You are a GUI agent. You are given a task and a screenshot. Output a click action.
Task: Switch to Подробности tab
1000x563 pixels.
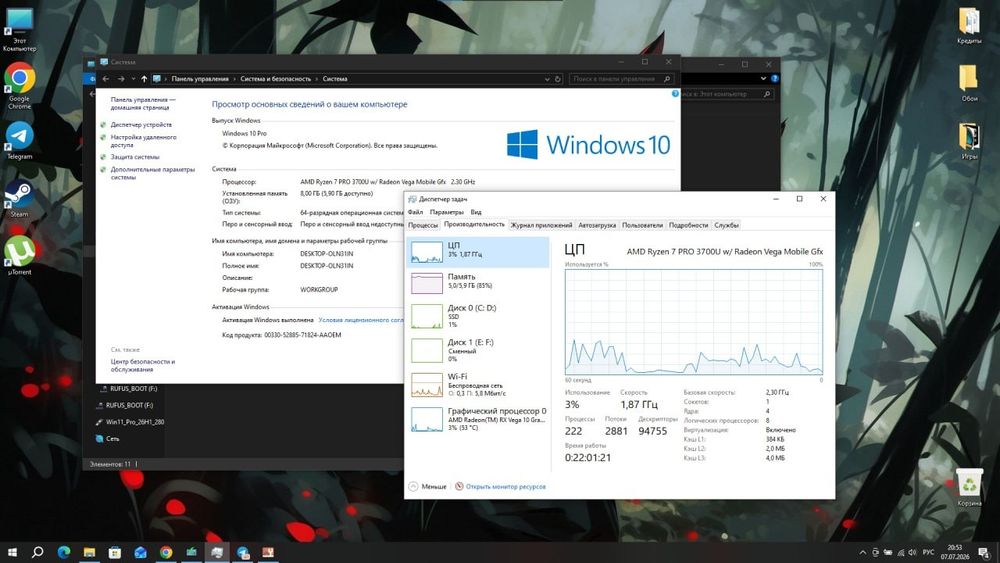click(688, 225)
